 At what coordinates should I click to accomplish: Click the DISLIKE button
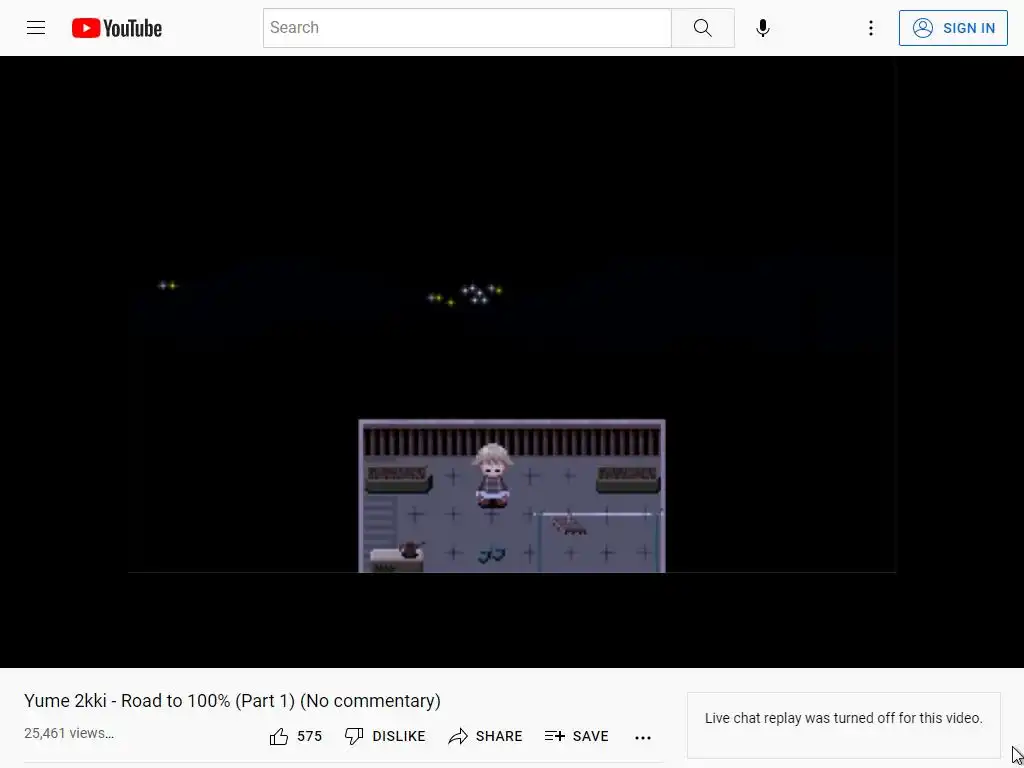click(385, 737)
